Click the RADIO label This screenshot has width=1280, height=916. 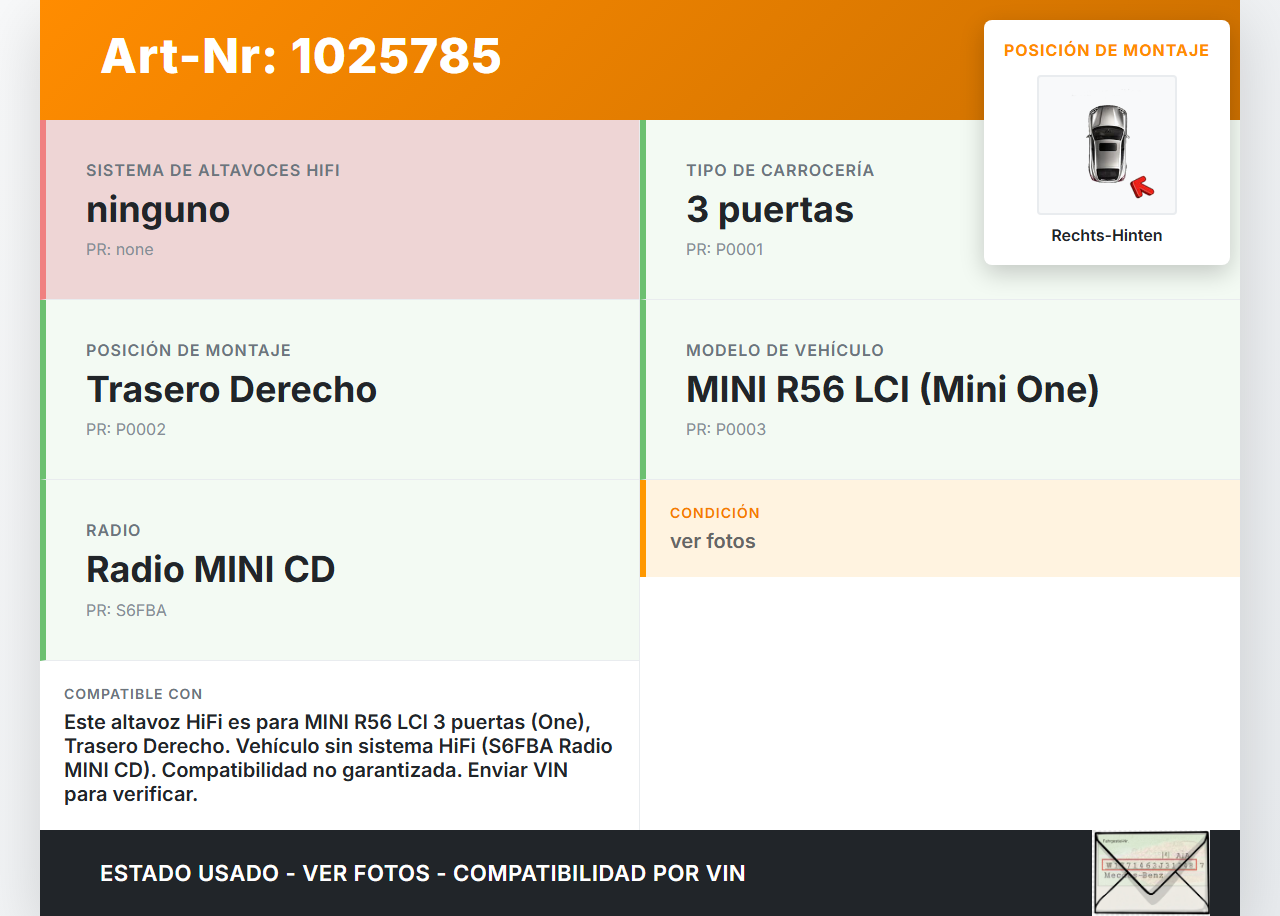(113, 530)
